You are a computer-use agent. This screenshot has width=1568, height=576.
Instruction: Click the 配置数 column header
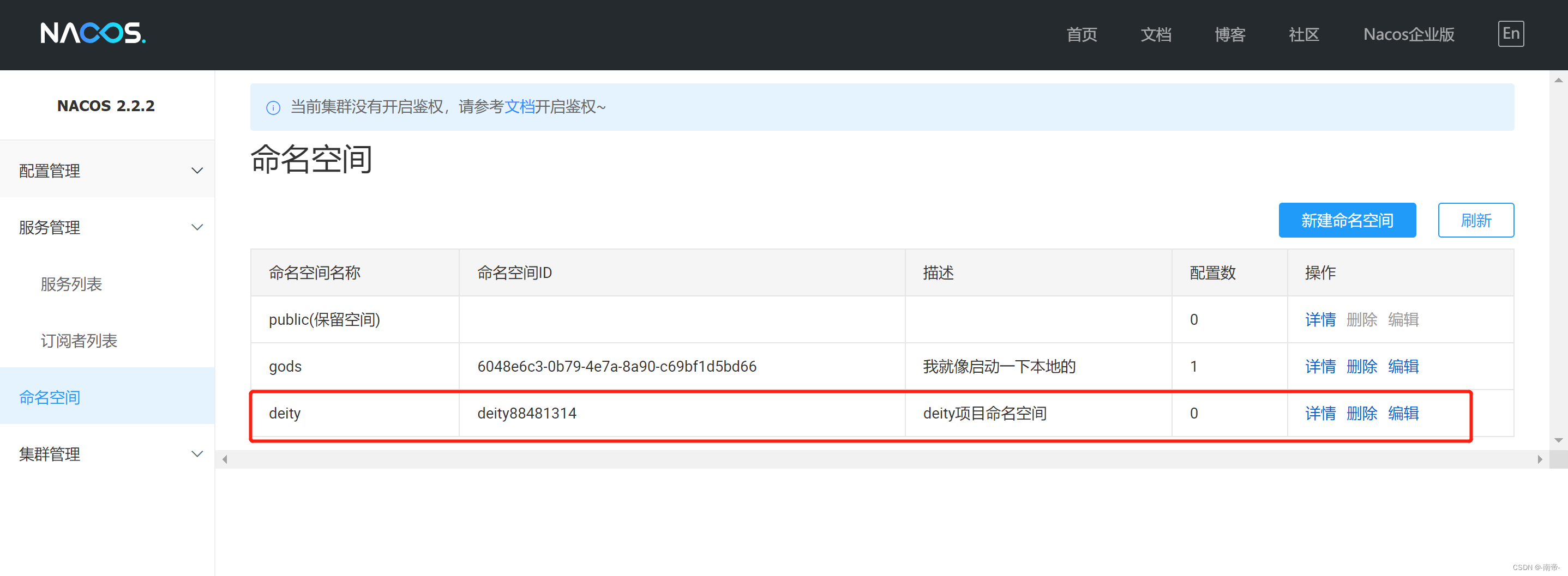click(x=1229, y=272)
